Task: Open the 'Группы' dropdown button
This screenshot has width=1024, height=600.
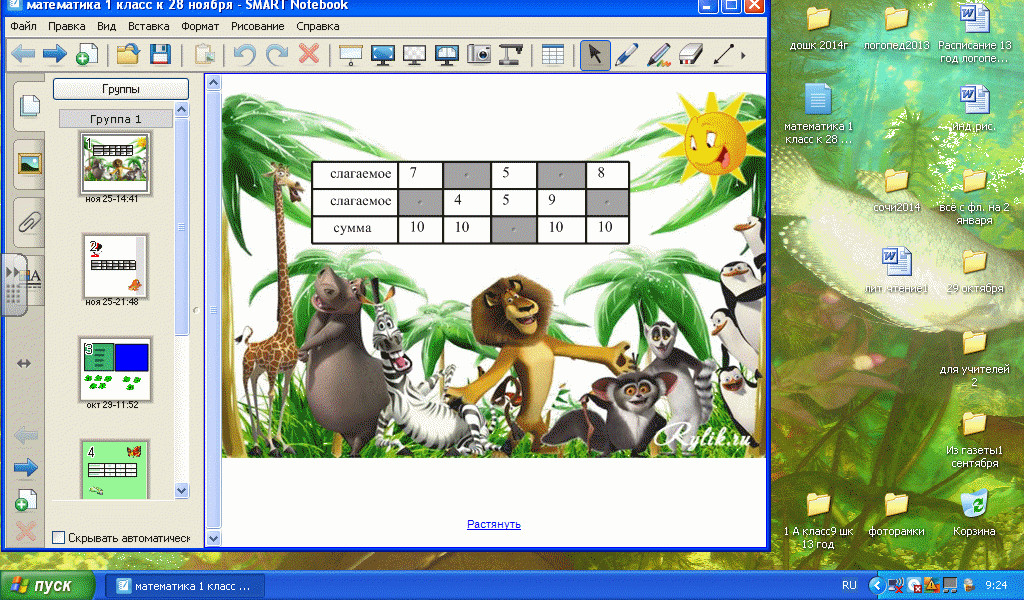Action: 121,89
